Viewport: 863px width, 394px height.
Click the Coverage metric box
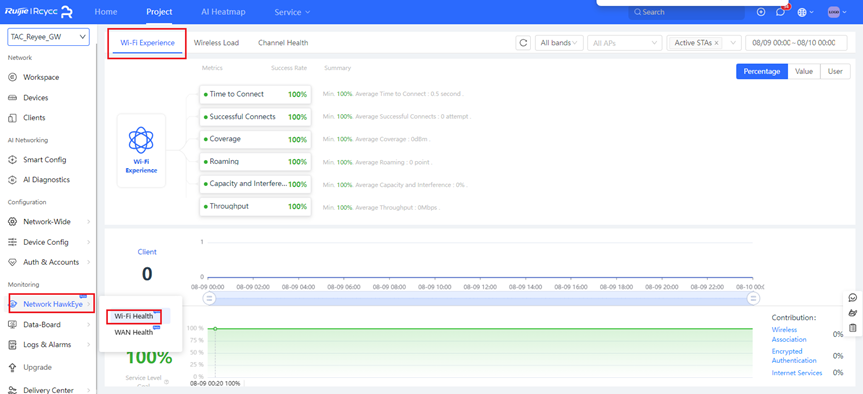pos(255,139)
